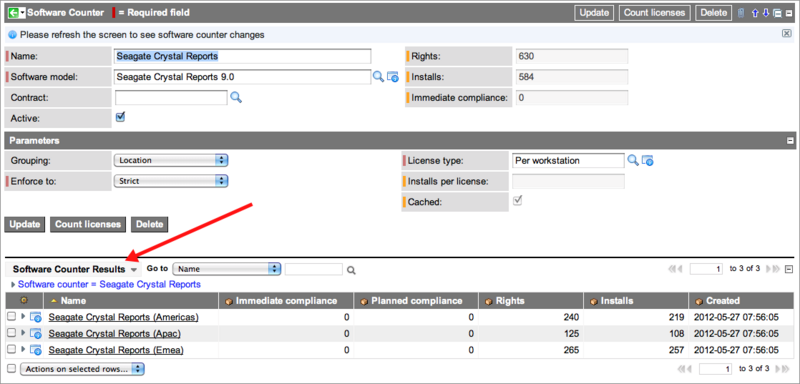Click the search magnifier beside Go to field

tap(351, 270)
